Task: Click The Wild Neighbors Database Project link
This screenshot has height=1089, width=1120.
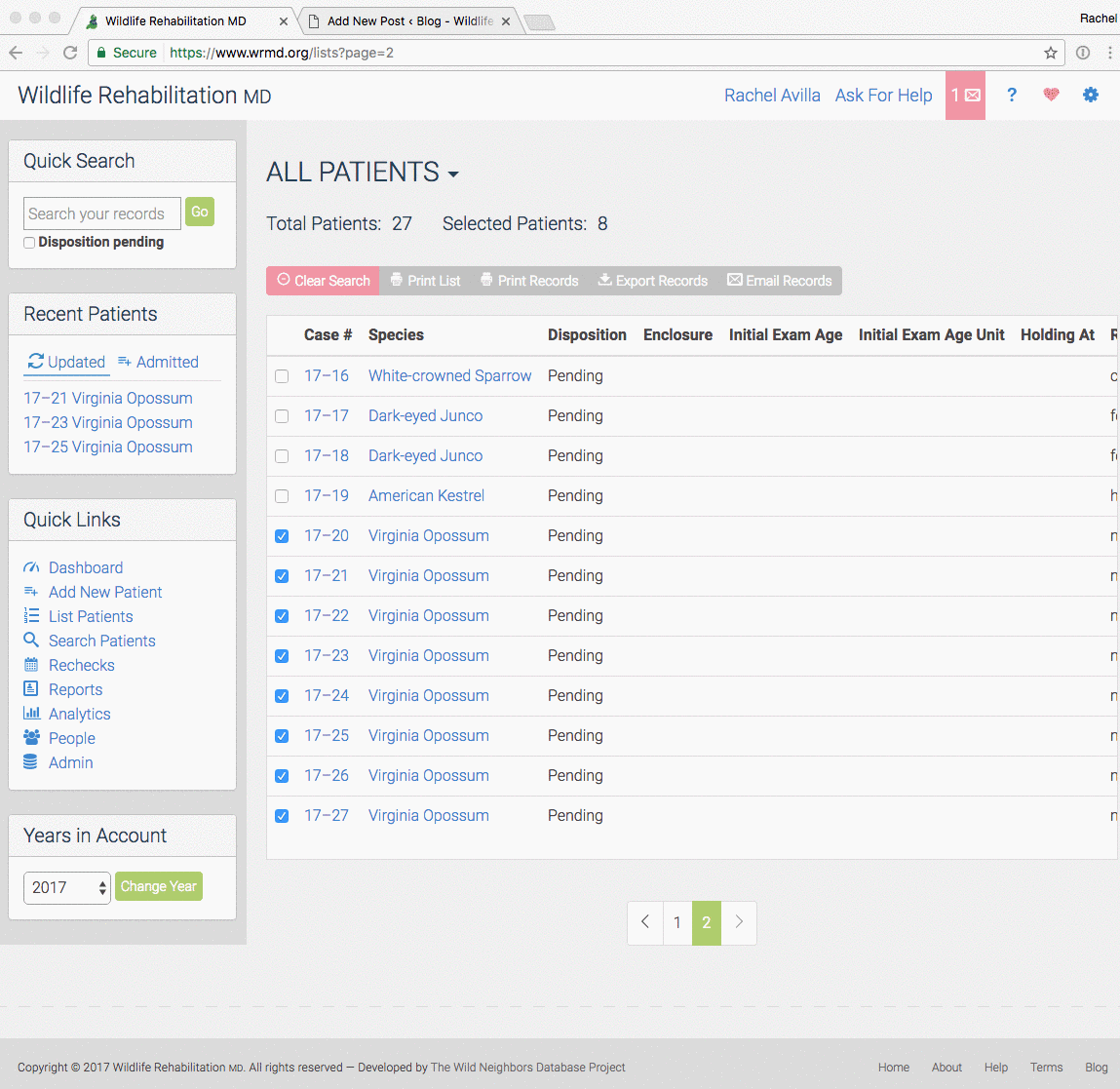Action: click(x=528, y=1067)
